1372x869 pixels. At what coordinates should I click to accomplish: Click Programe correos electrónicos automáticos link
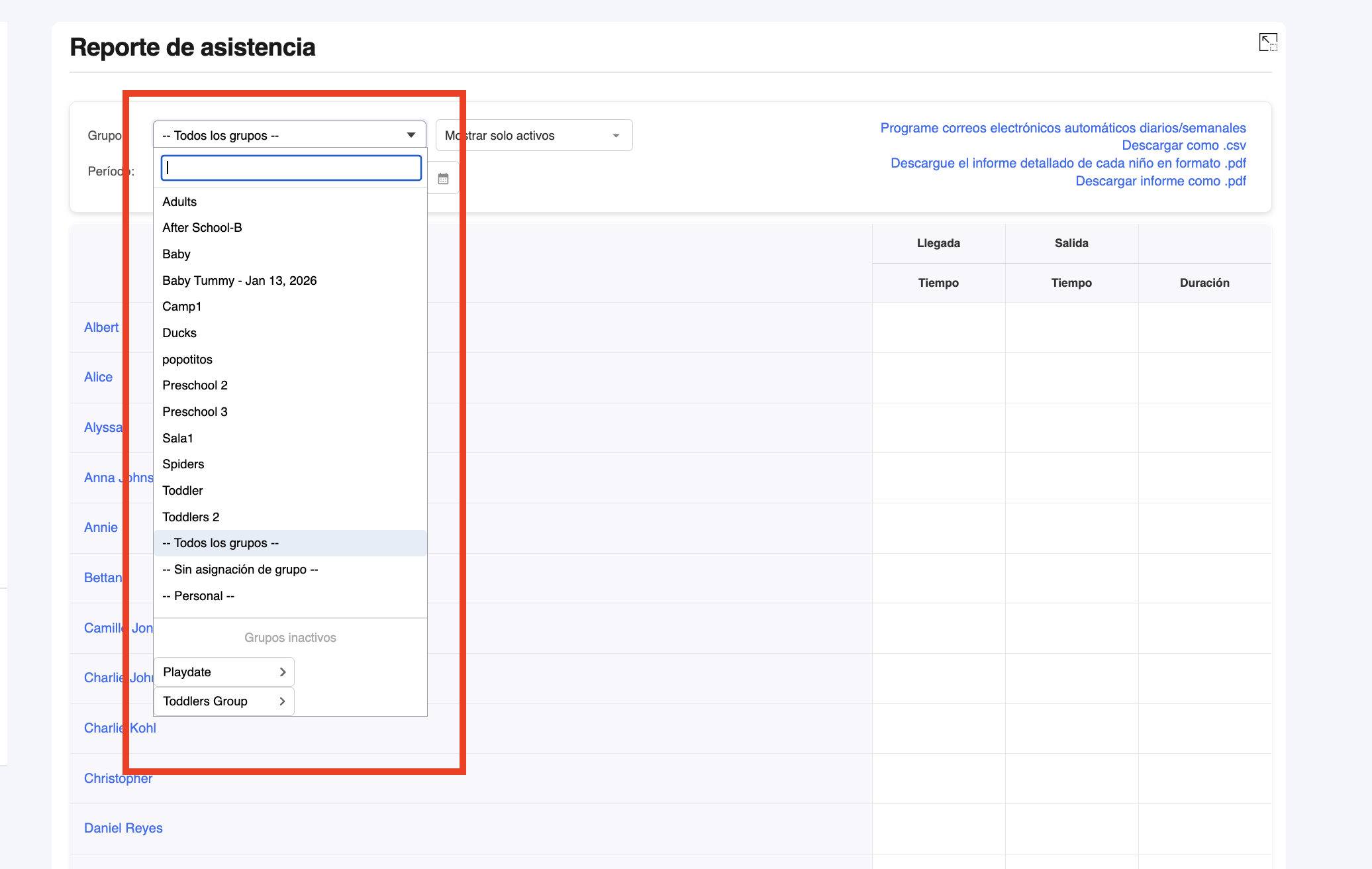(x=1062, y=128)
